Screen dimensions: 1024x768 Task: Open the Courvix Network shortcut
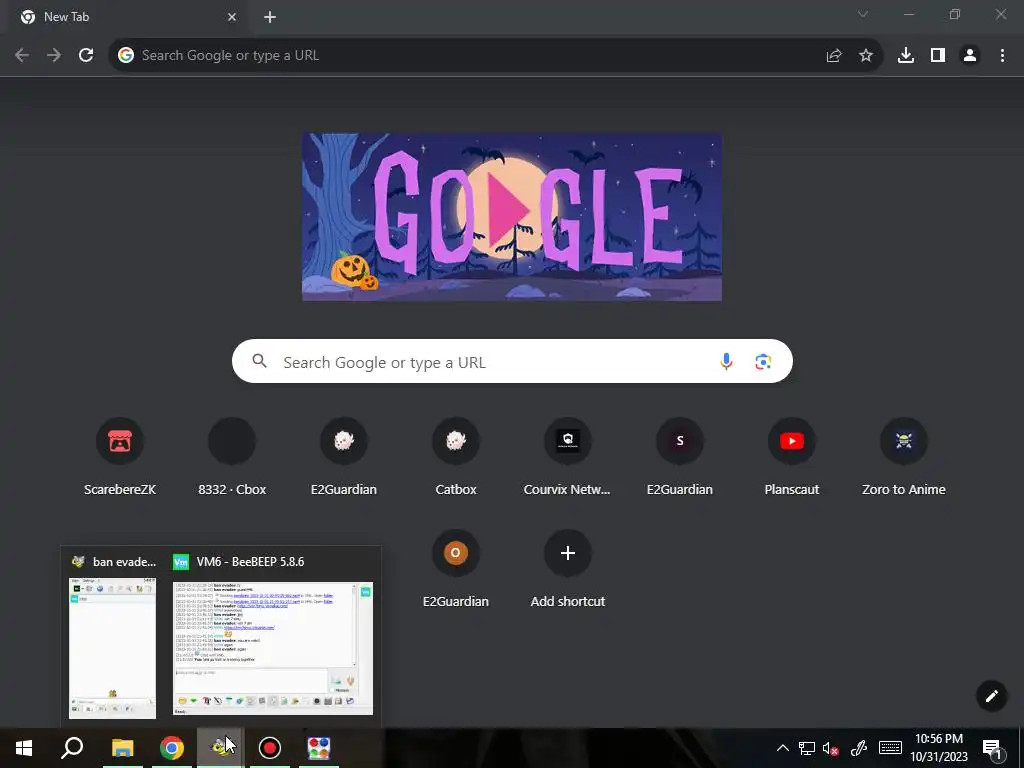pyautogui.click(x=568, y=458)
